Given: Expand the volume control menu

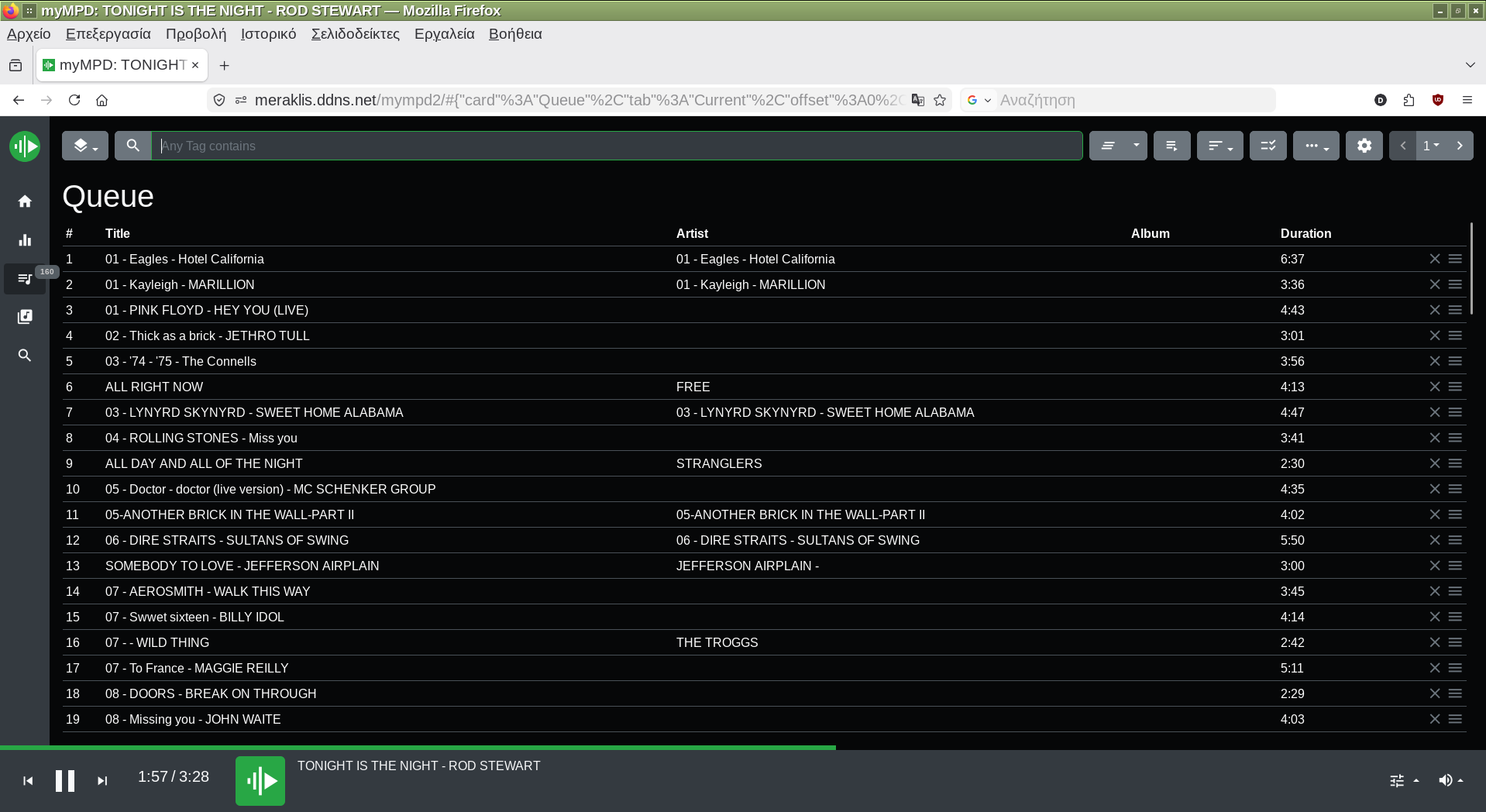Looking at the screenshot, I should (1450, 780).
